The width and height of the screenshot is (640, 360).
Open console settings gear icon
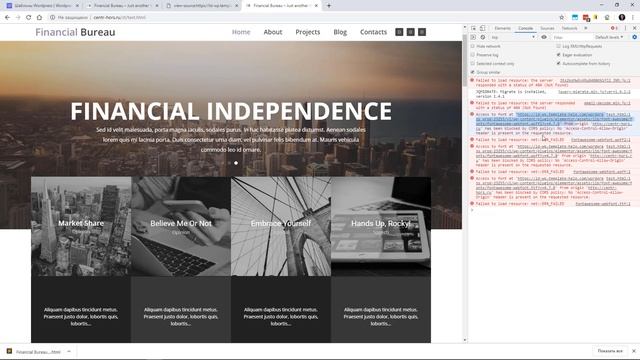pyautogui.click(x=634, y=37)
